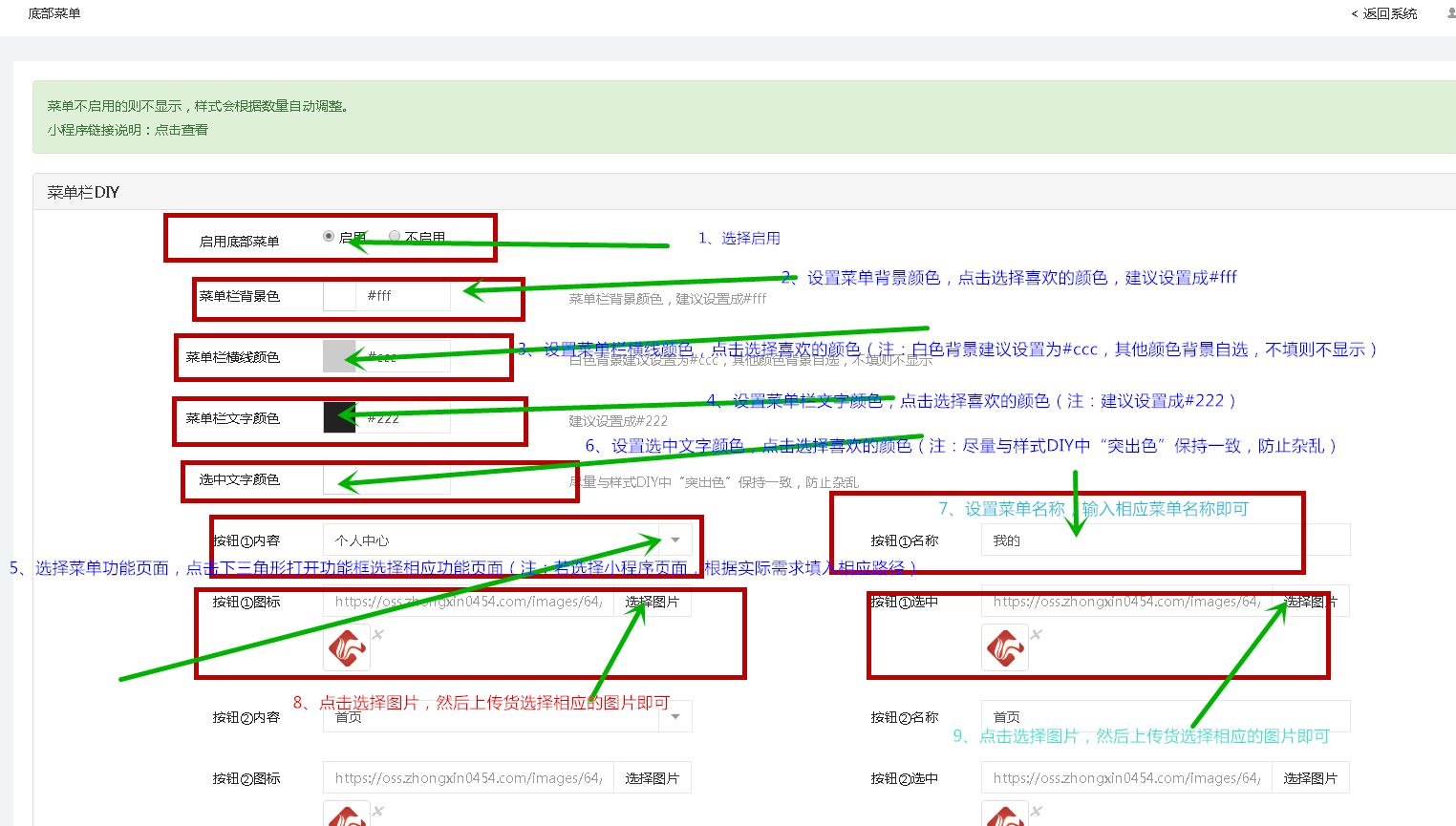Image resolution: width=1456 pixels, height=826 pixels.
Task: Focus the 菜单栏背景色 field with #fff
Action: tap(403, 296)
